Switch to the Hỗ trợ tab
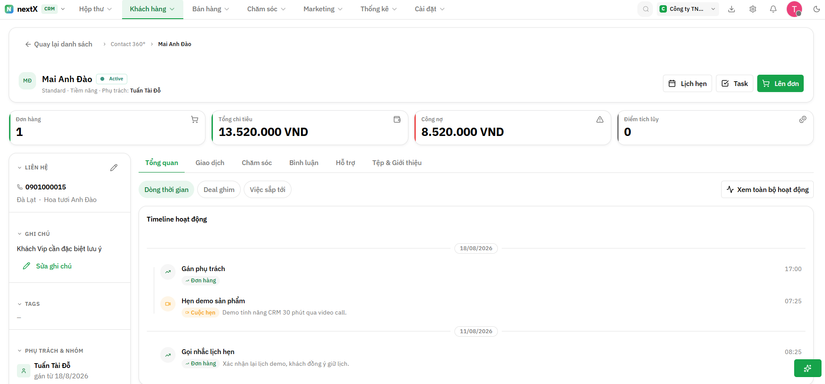This screenshot has width=825, height=384. (345, 163)
